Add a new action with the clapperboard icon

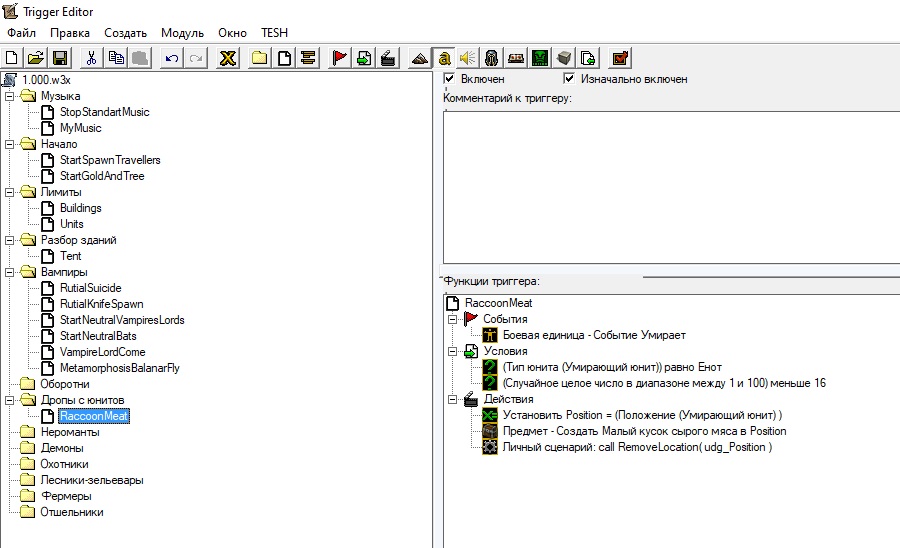pyautogui.click(x=388, y=58)
